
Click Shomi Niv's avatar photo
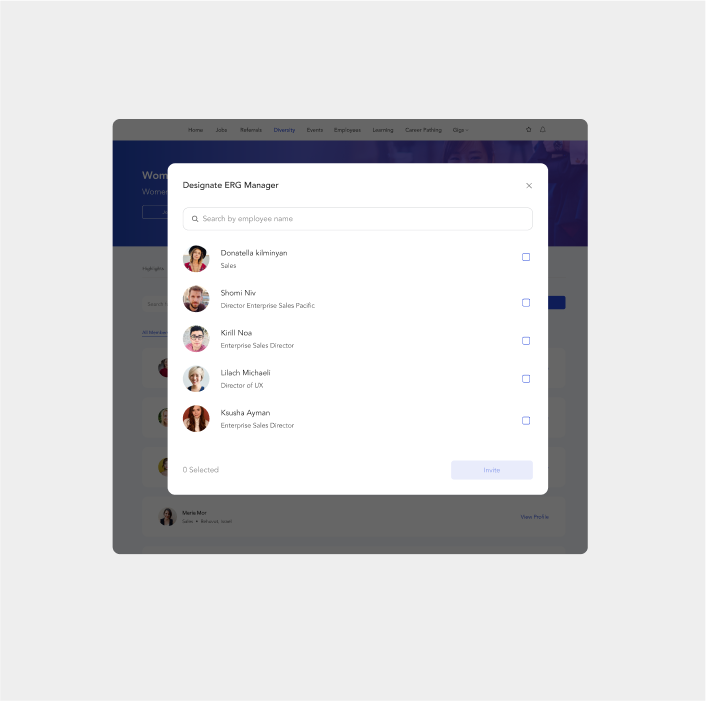click(196, 298)
